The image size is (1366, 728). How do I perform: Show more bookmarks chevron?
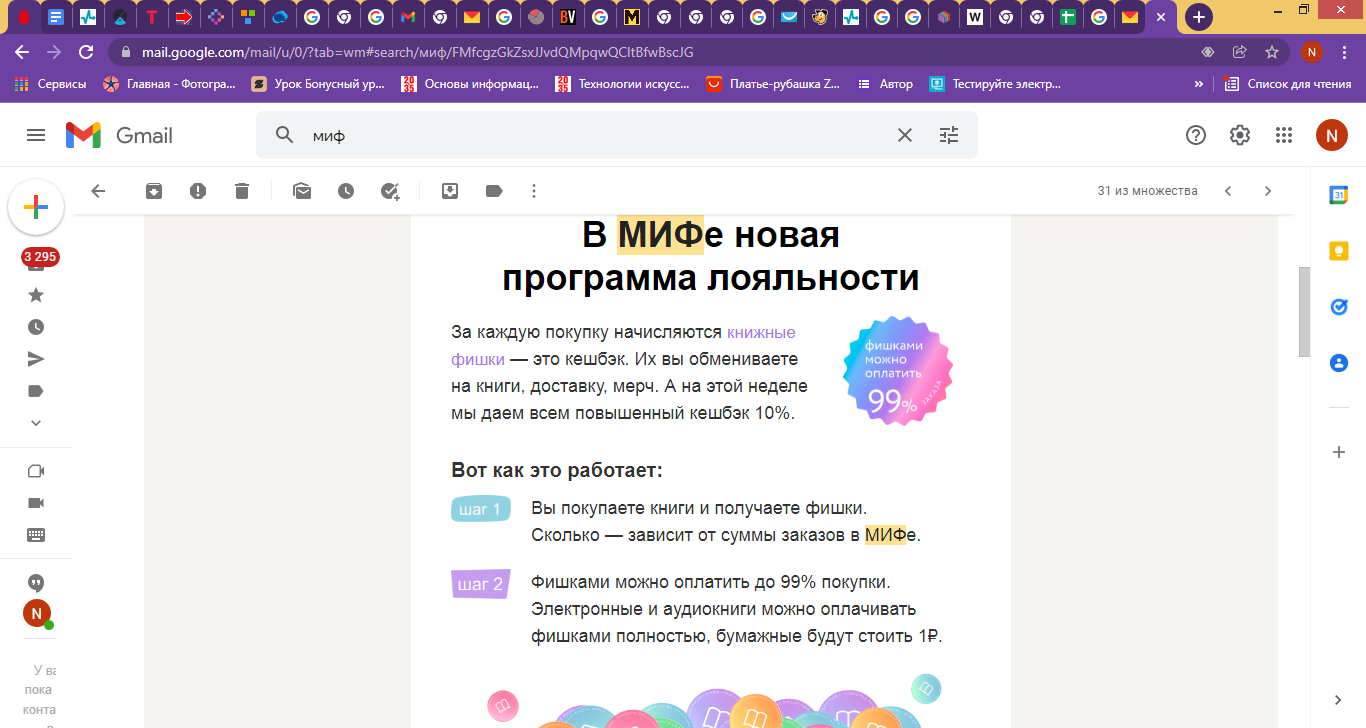1198,84
